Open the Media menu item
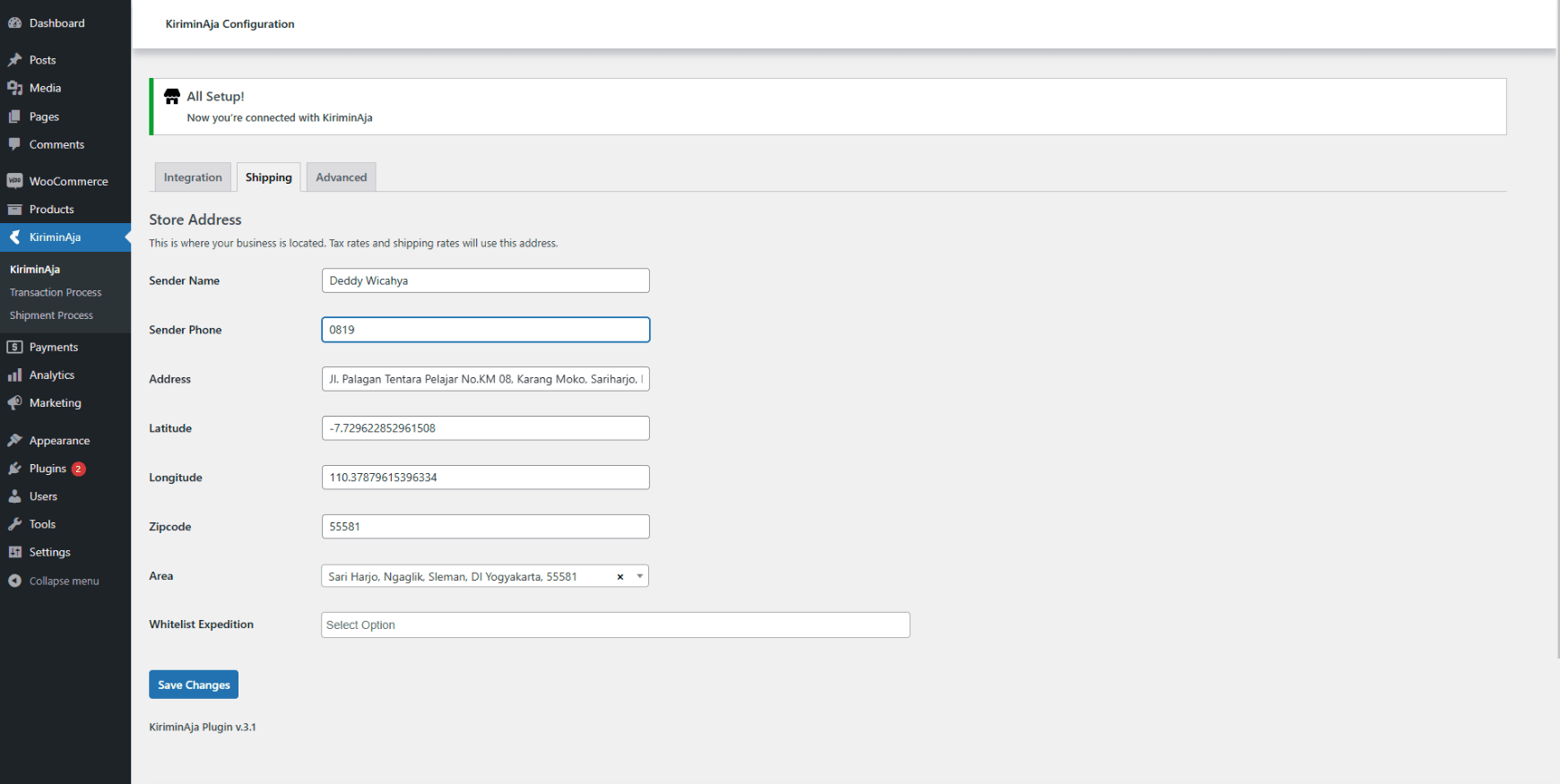 65,88
